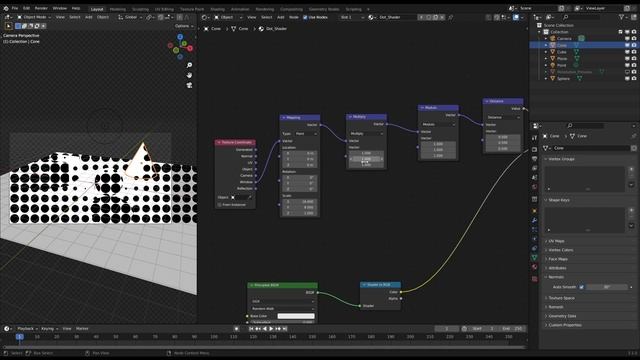This screenshot has height=360, width=640.
Task: Open the Physics properties tab icon
Action: (535, 239)
